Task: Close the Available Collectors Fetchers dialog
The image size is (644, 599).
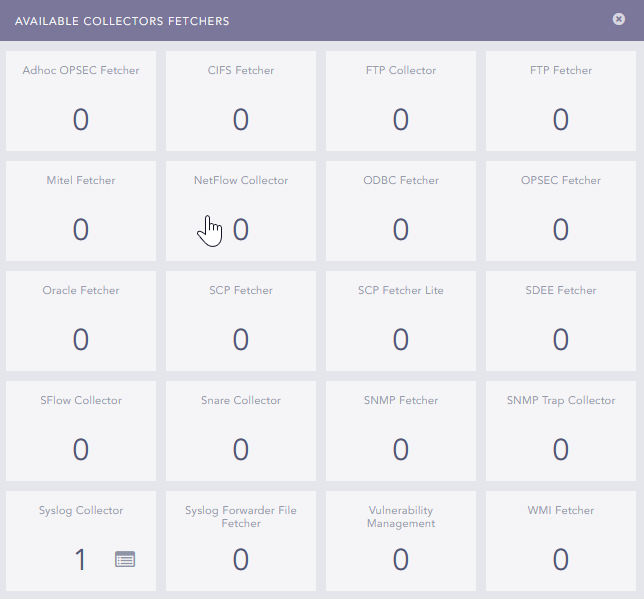Action: coord(619,19)
